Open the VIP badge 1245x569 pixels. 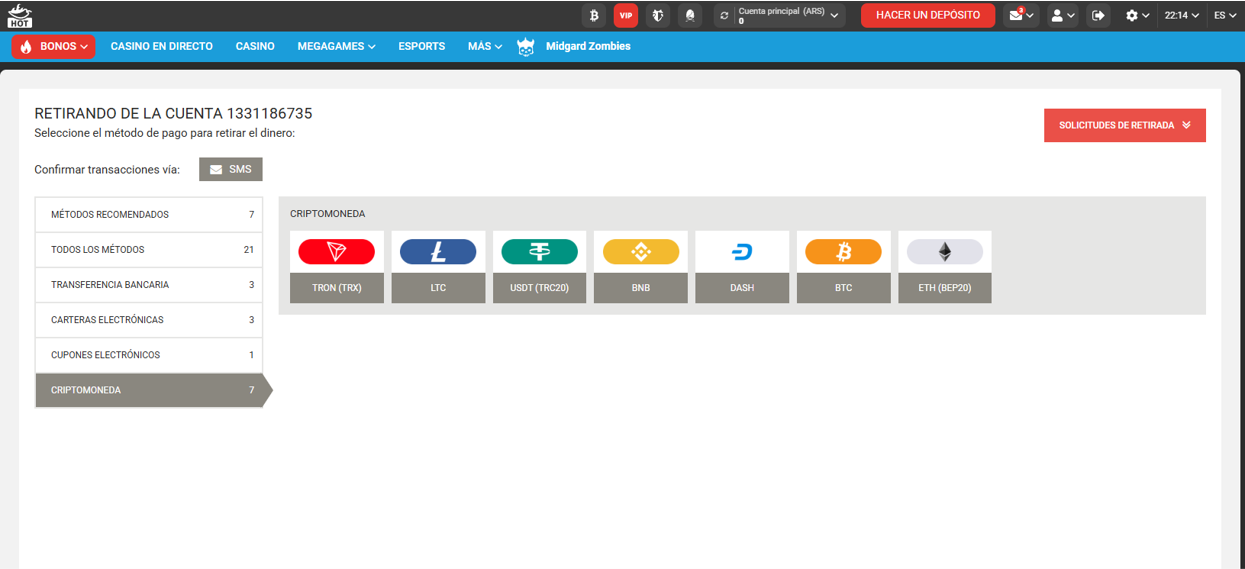[626, 15]
